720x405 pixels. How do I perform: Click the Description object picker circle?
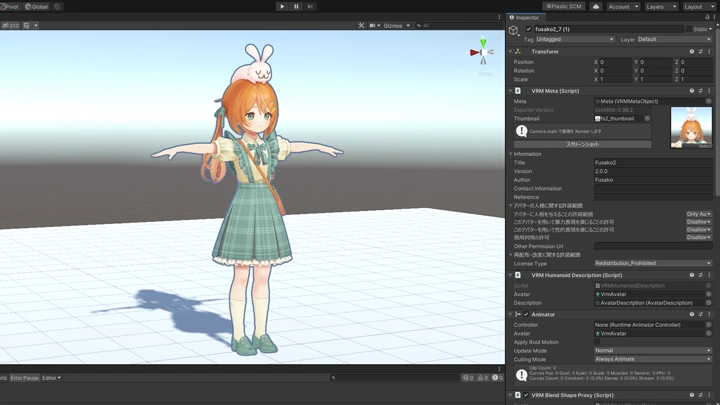point(709,303)
